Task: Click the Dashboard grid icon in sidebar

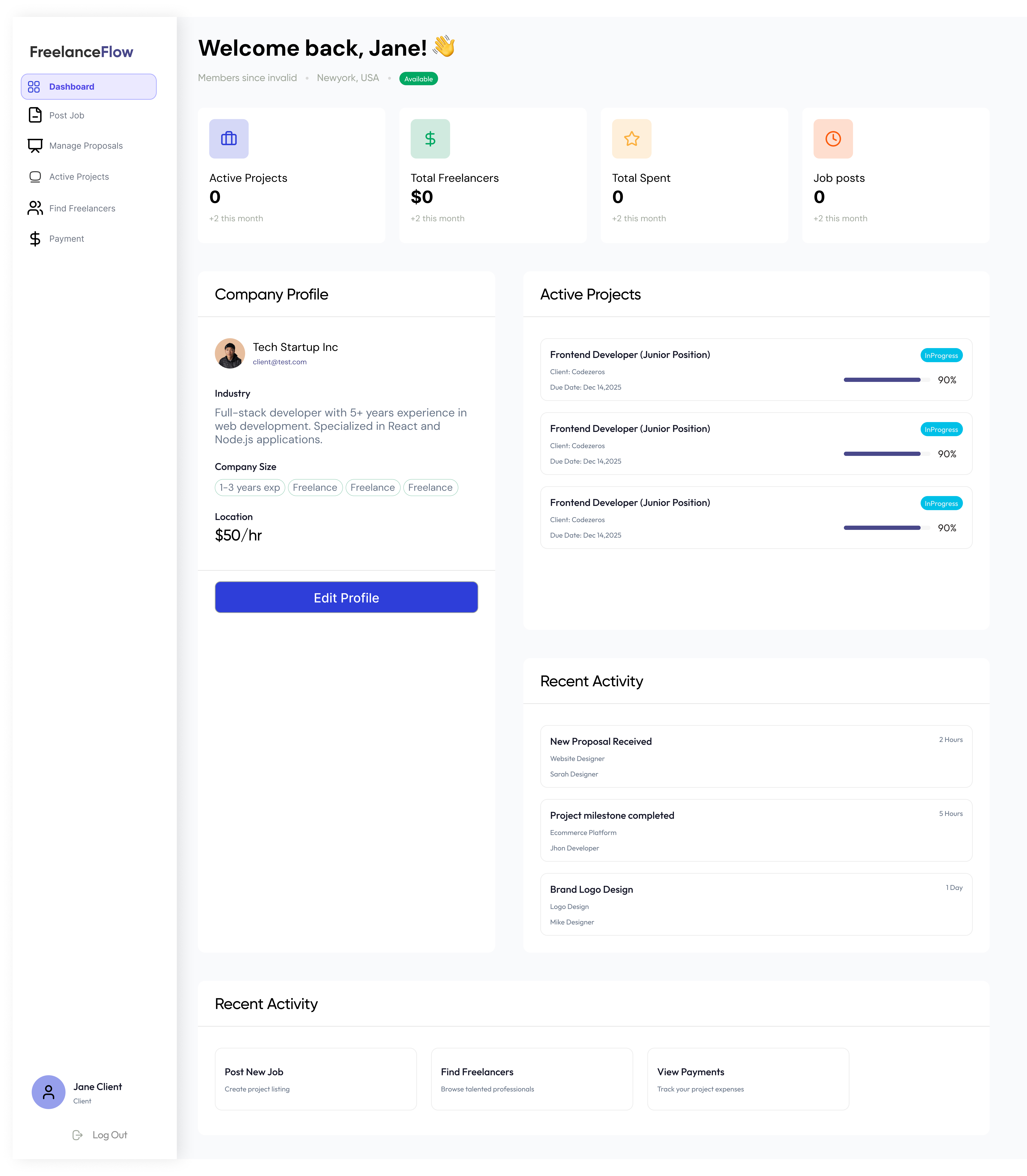Action: (x=34, y=87)
